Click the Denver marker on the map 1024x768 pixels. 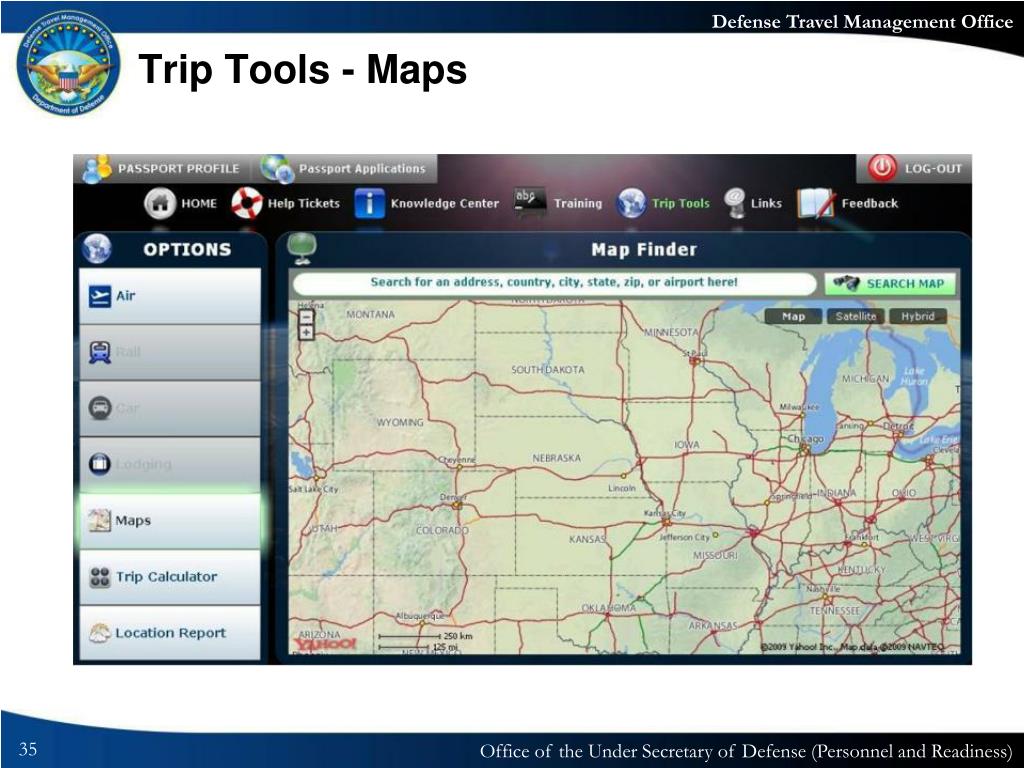[458, 505]
